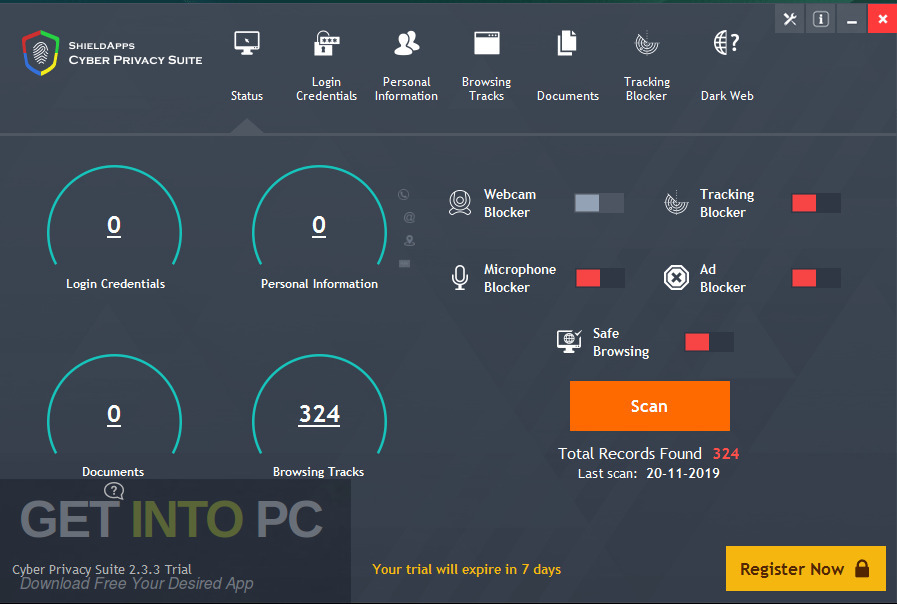
Task: Click the lock icon on Register Now
Action: [862, 569]
